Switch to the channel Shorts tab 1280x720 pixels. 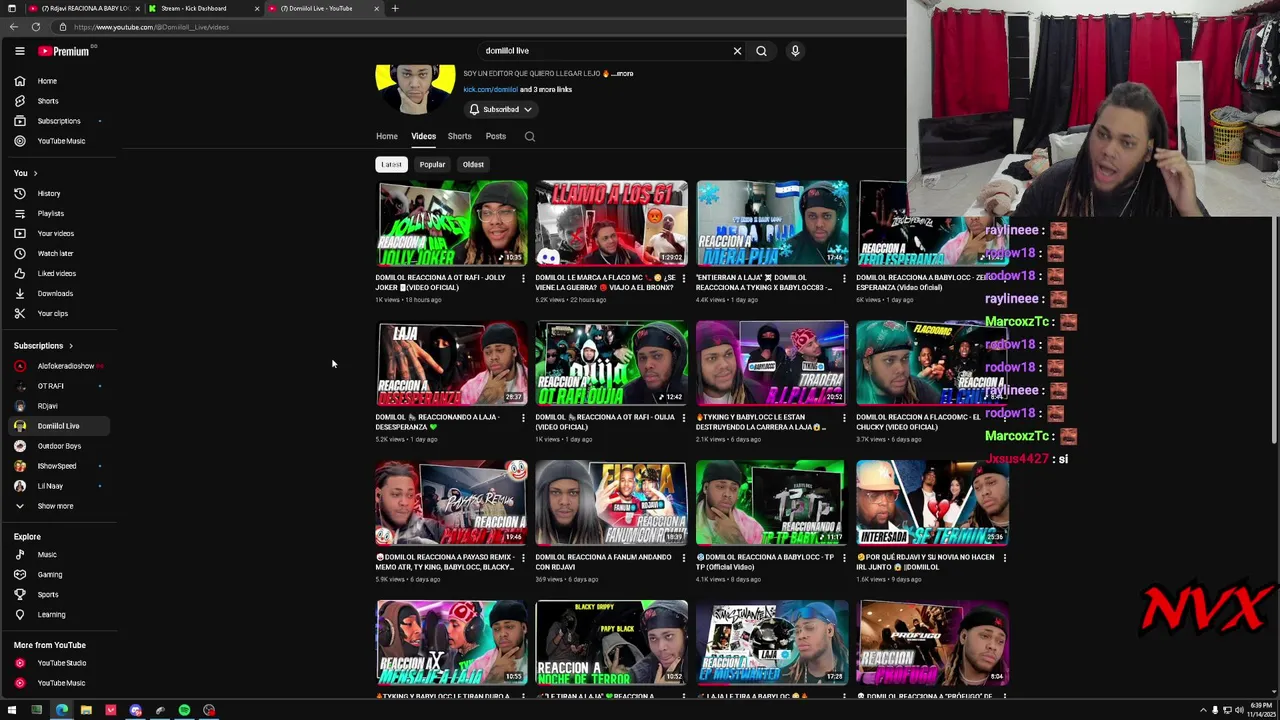tap(459, 137)
